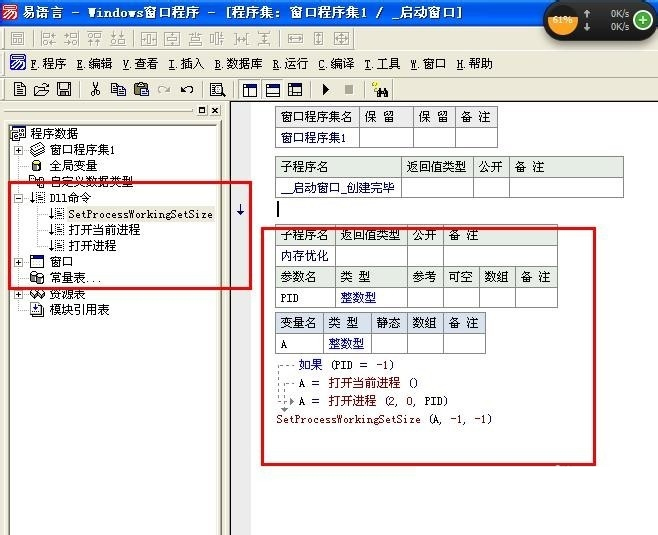Select 模块引用表 in the tree

(79, 310)
